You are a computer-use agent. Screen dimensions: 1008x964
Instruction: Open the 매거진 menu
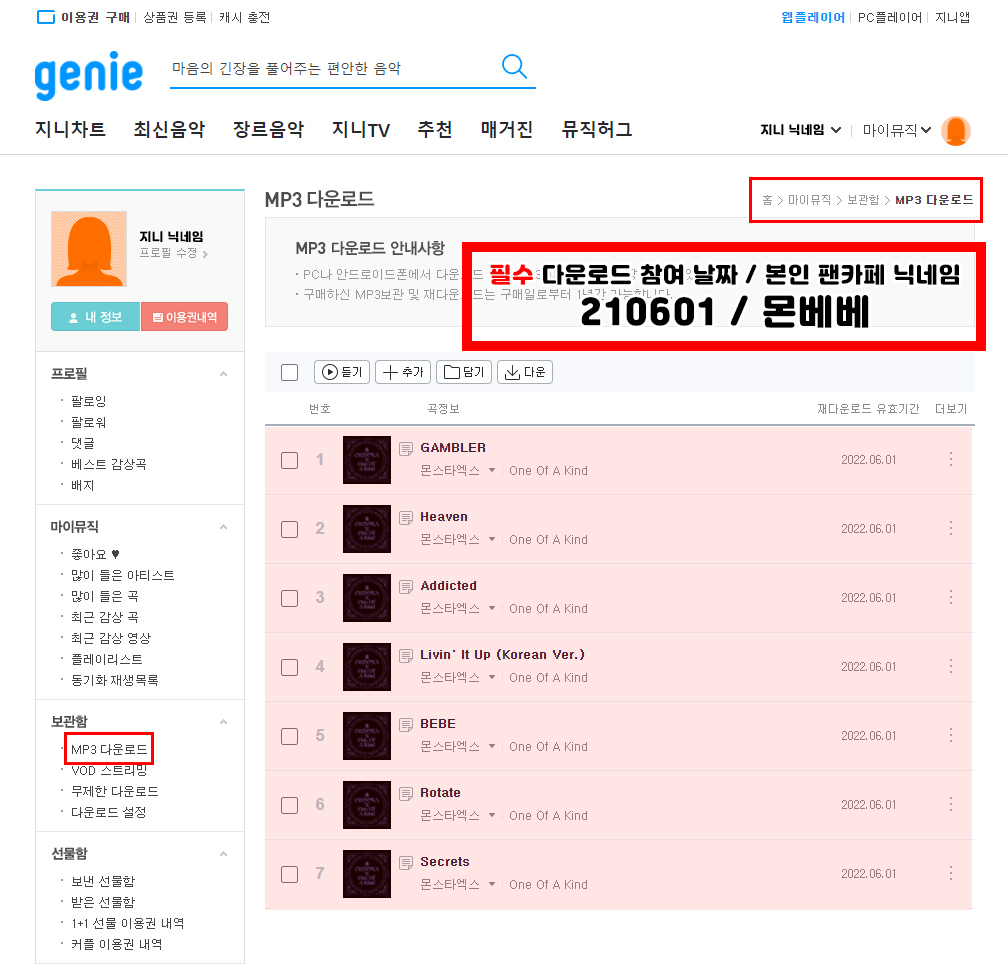point(507,129)
